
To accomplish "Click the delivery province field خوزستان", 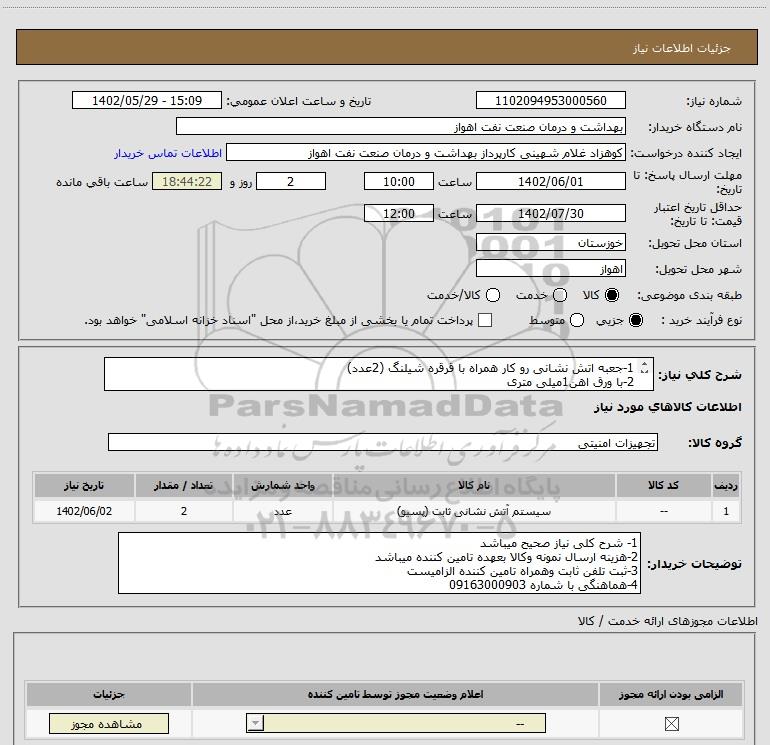I will 550,243.
